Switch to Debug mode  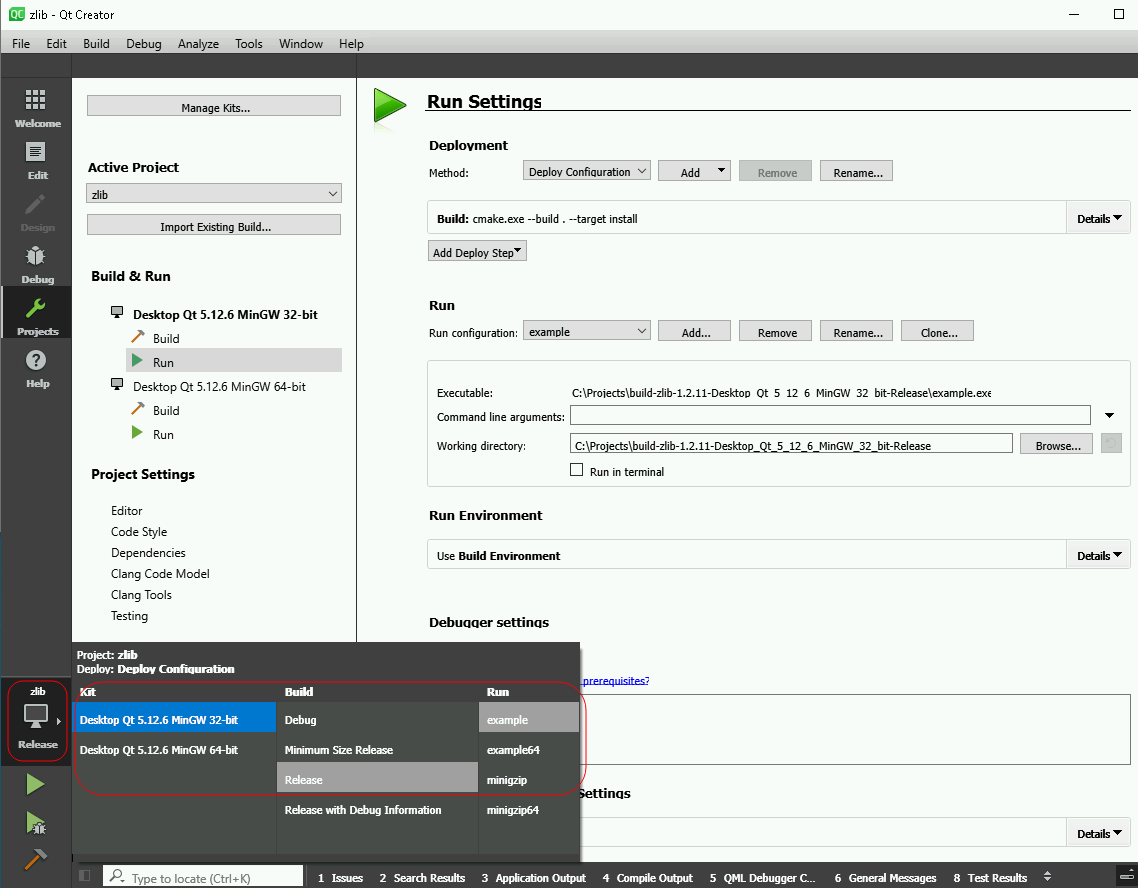[36, 266]
